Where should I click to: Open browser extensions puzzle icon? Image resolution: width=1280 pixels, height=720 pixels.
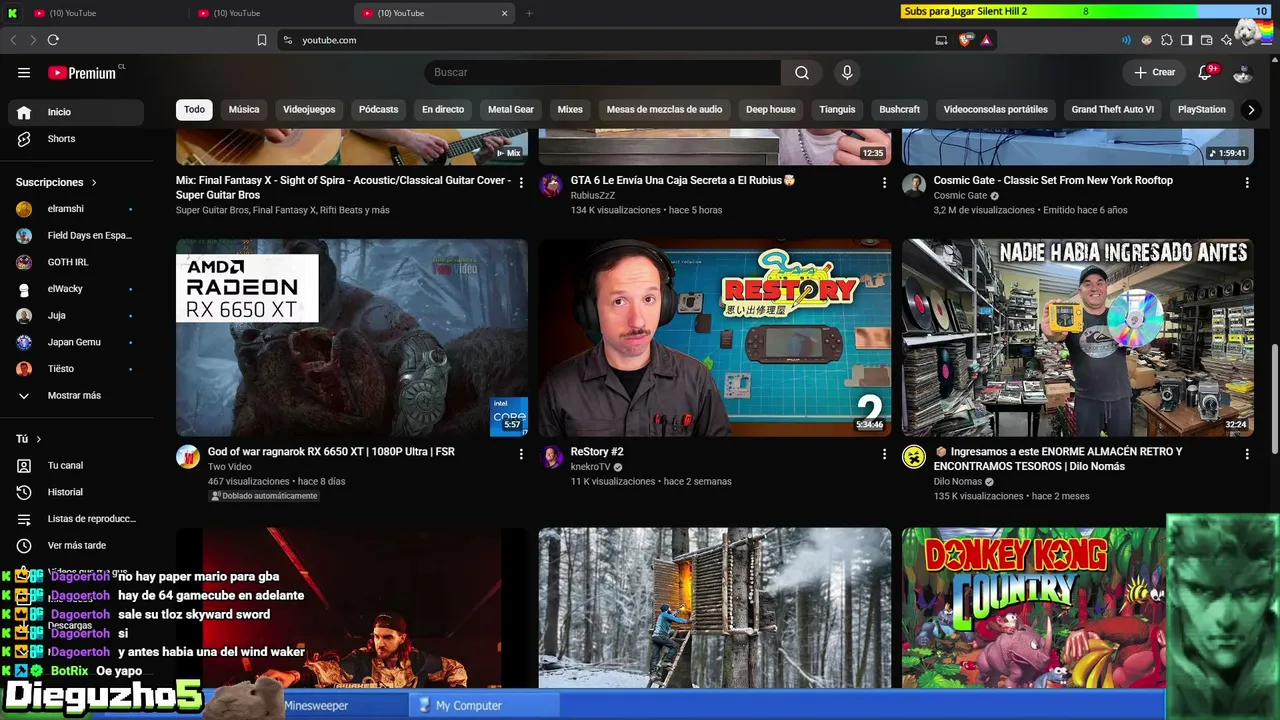point(1166,40)
